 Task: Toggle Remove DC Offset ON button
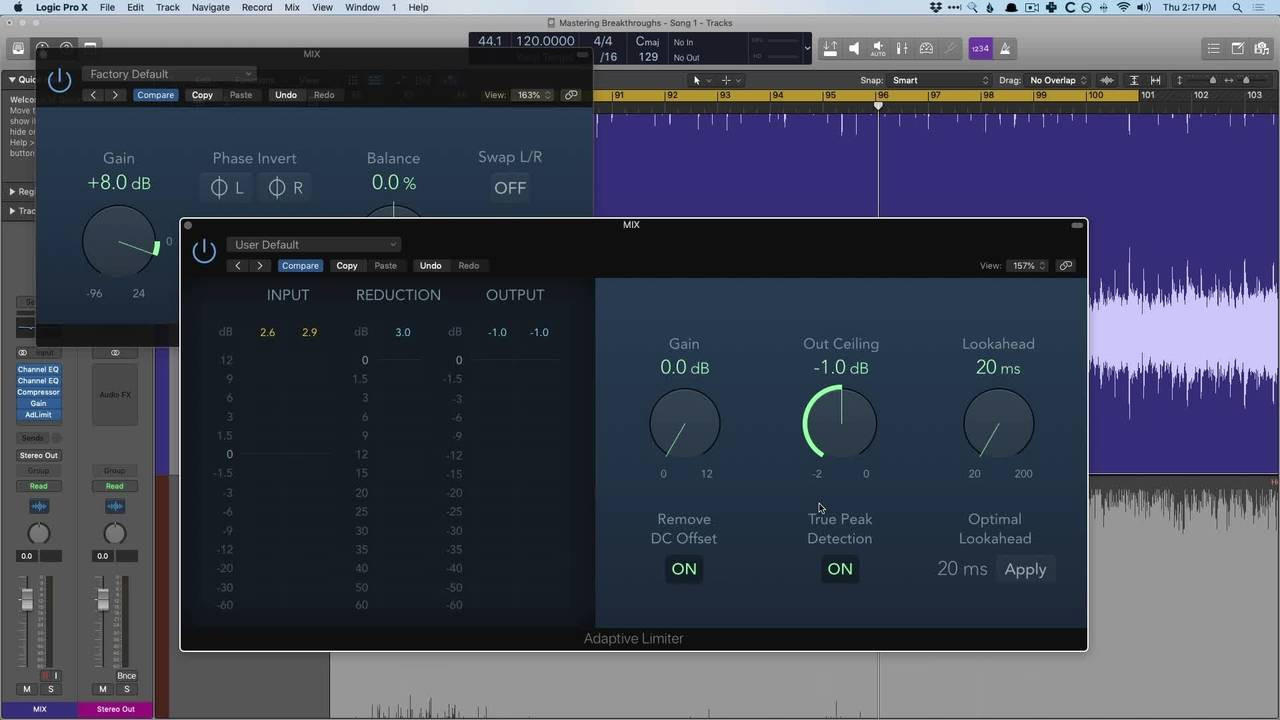click(x=684, y=569)
